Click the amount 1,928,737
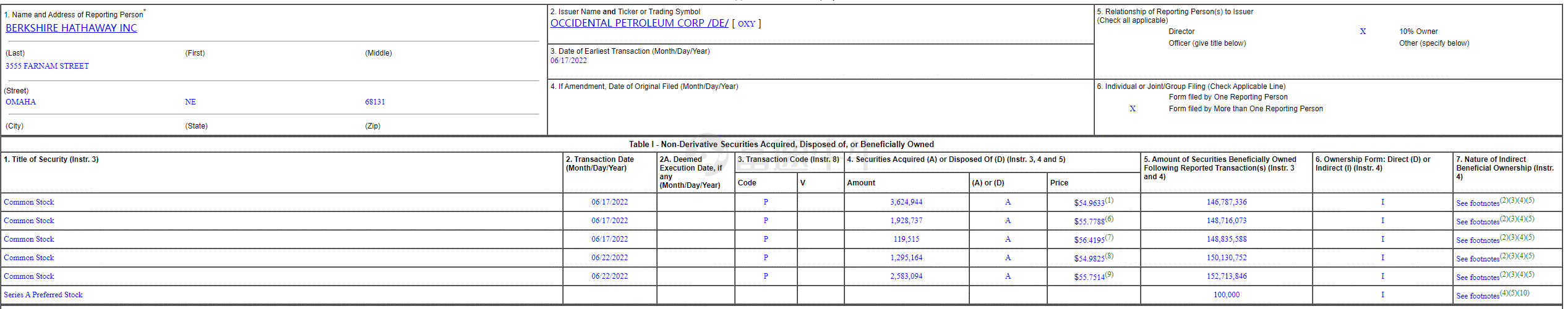The width and height of the screenshot is (1568, 309). tap(906, 221)
